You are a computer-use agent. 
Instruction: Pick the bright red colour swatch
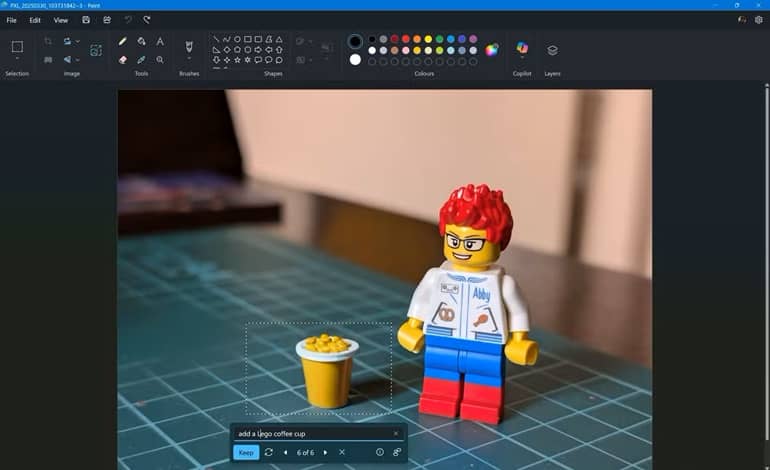coord(406,39)
